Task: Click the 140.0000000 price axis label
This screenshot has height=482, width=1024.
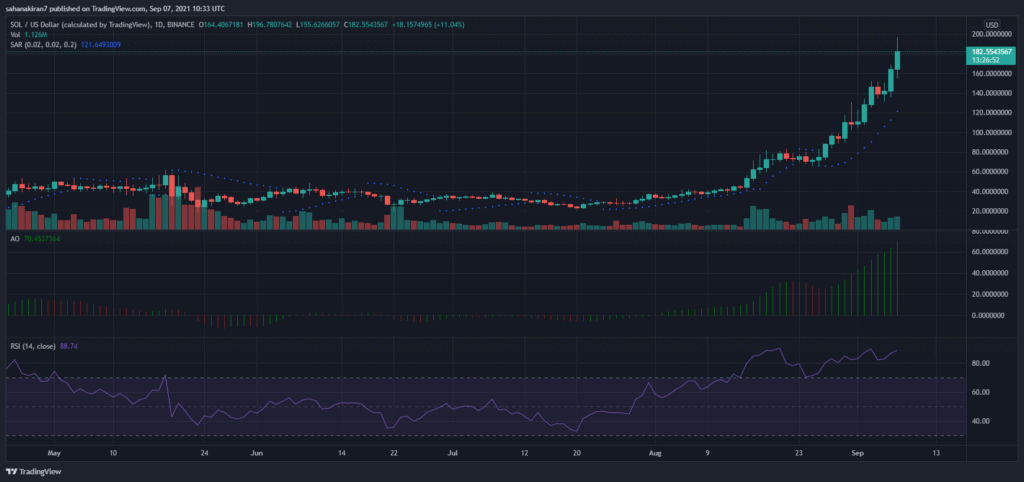Action: pos(990,93)
